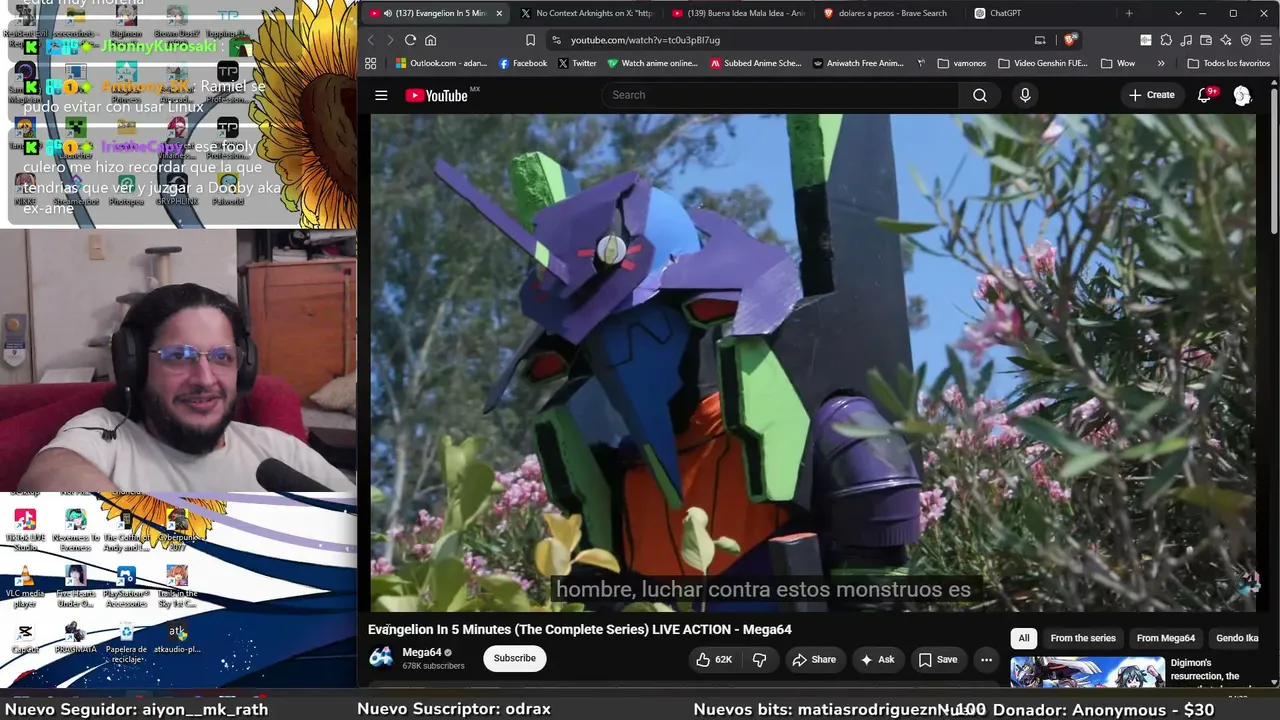The width and height of the screenshot is (1280, 720).
Task: Select the All filter chip
Action: pyautogui.click(x=1024, y=638)
